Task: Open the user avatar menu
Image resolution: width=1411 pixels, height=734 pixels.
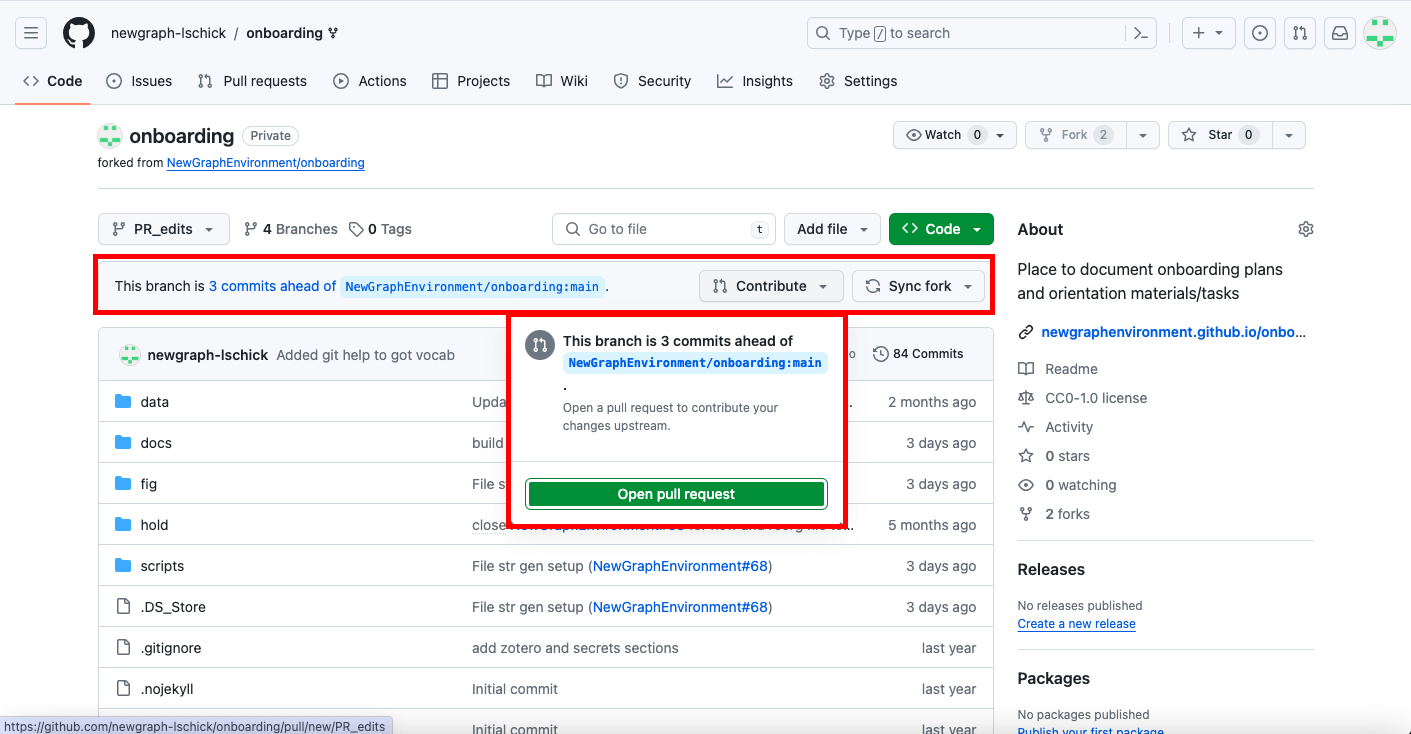Action: click(x=1380, y=33)
